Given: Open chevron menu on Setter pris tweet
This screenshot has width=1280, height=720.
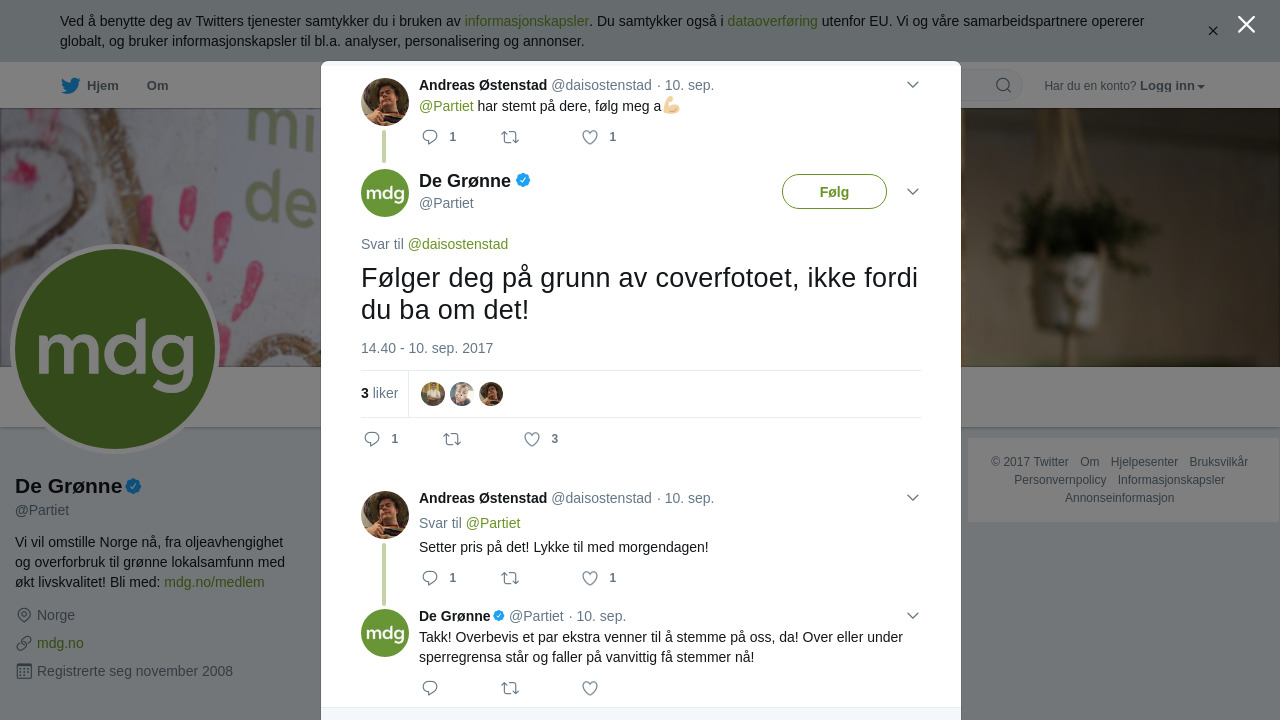Looking at the screenshot, I should point(913,497).
